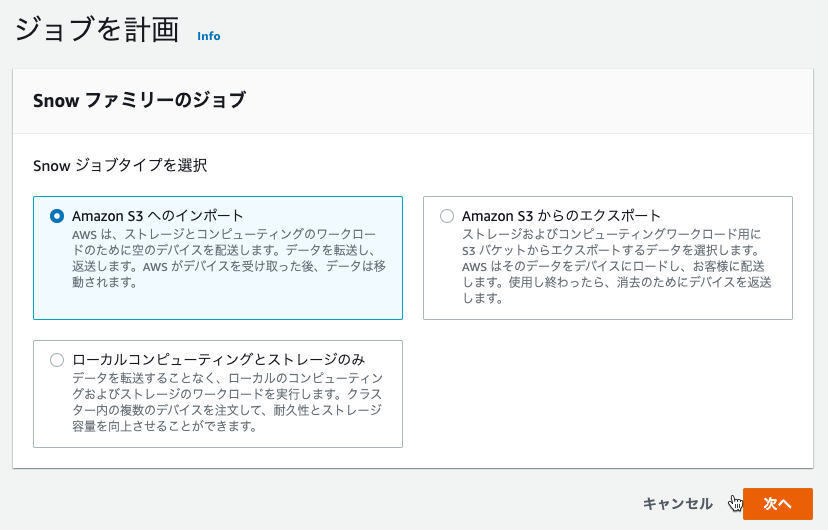This screenshot has width=828, height=530.
Task: Click the ジョブを計画 page heading
Action: 97,29
